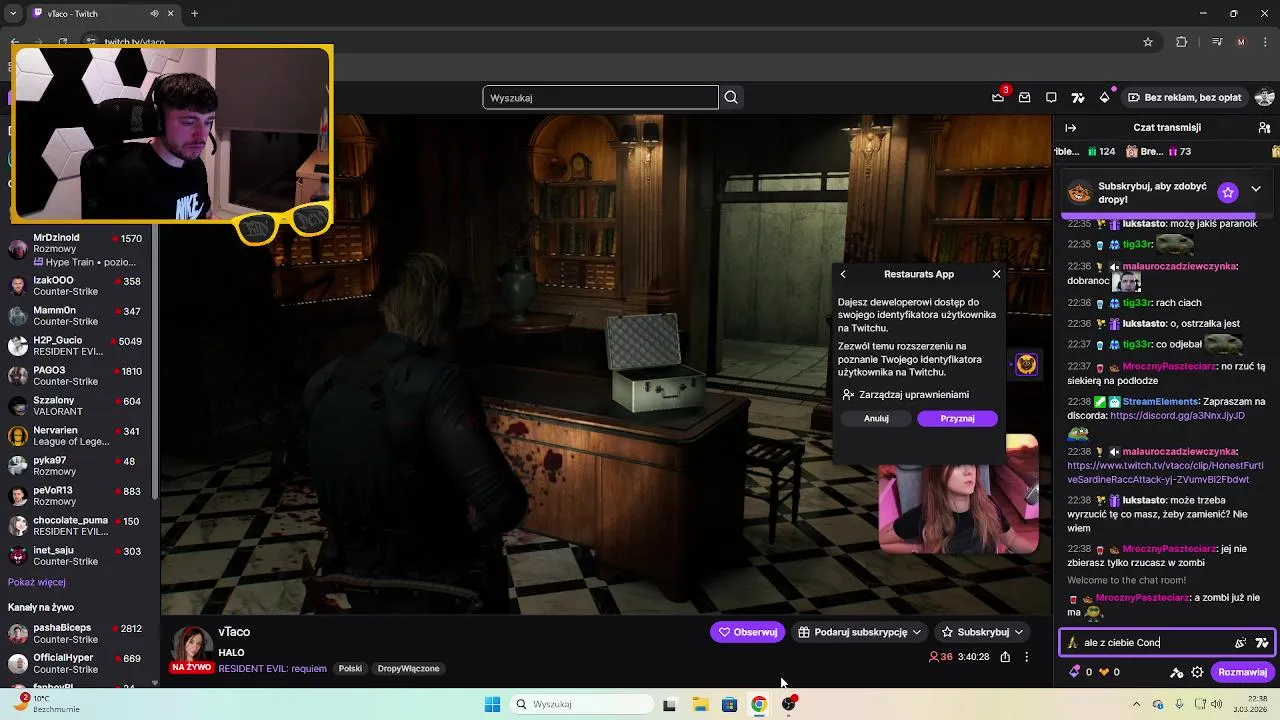Go back in Restaurats App popup
Image resolution: width=1280 pixels, height=720 pixels.
(843, 274)
